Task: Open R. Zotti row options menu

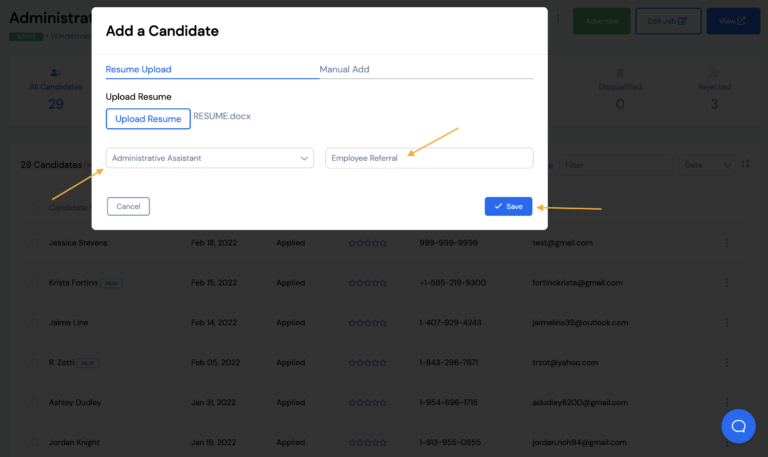Action: click(x=727, y=362)
